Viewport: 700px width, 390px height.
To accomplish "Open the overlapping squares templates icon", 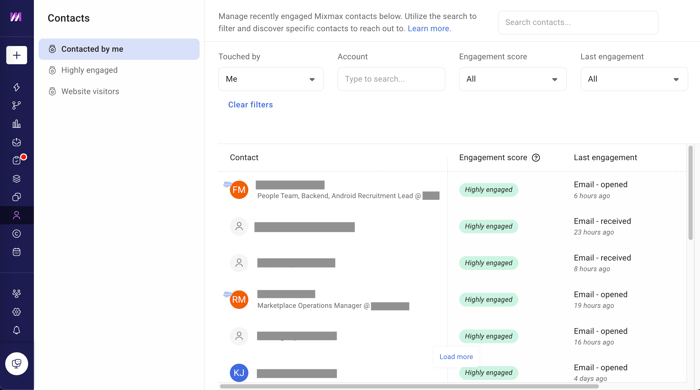I will [17, 197].
